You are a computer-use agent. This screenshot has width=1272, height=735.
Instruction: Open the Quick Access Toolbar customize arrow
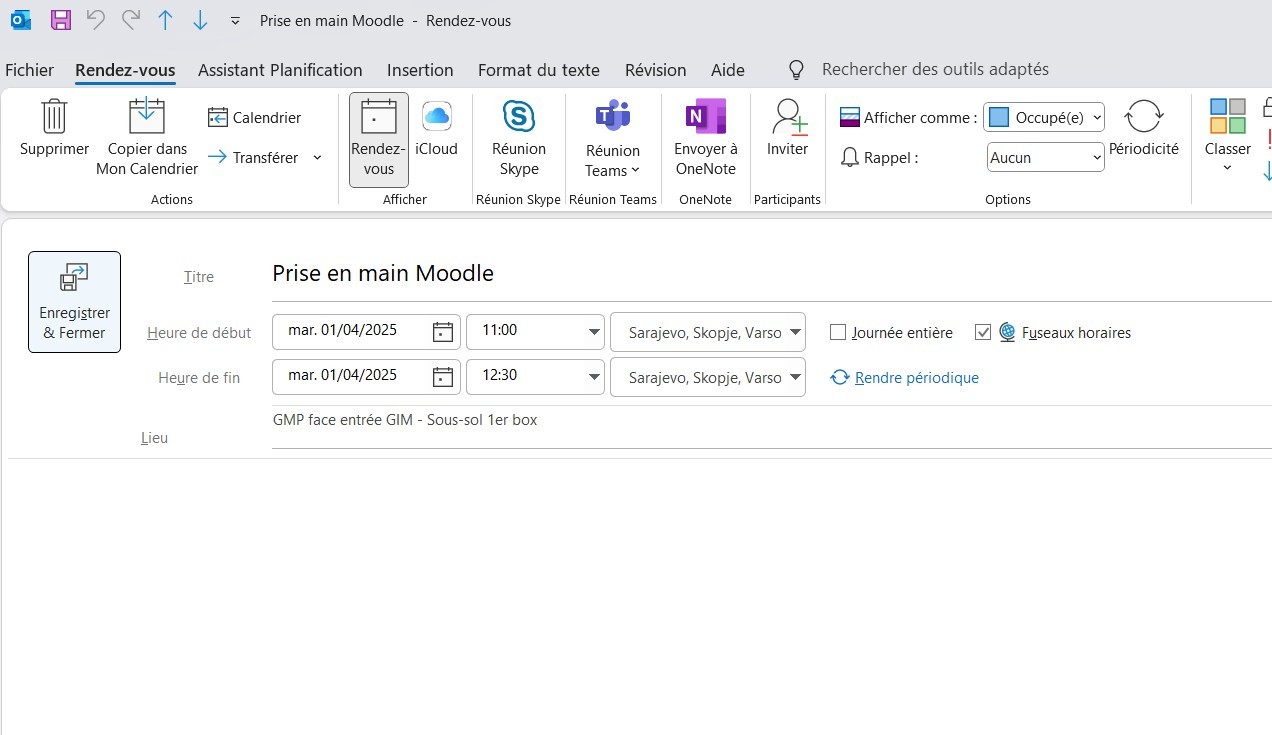point(235,21)
